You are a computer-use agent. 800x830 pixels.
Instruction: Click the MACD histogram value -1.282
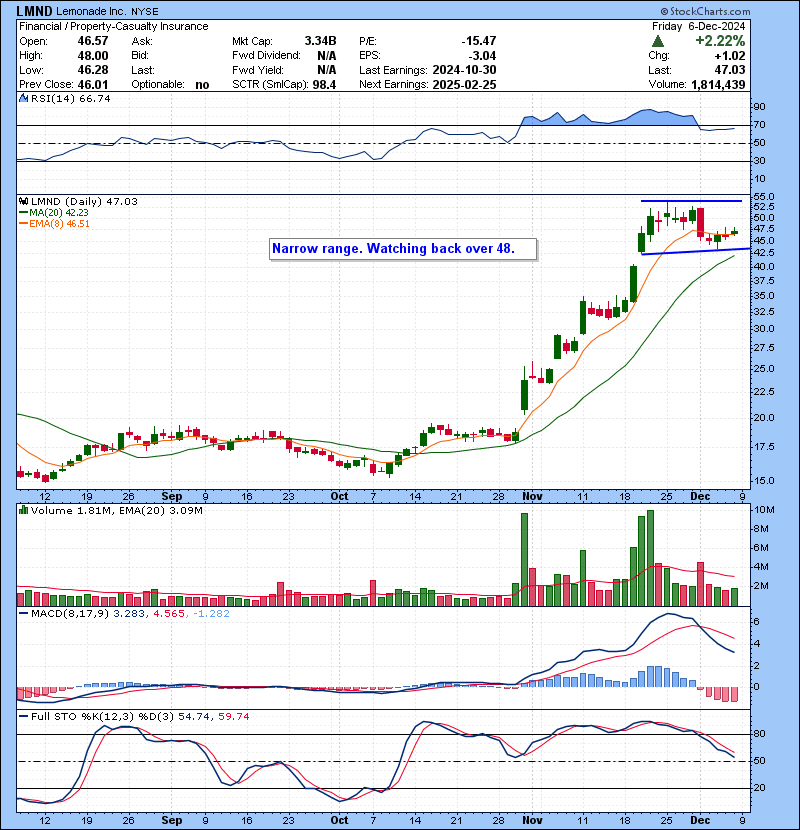211,614
